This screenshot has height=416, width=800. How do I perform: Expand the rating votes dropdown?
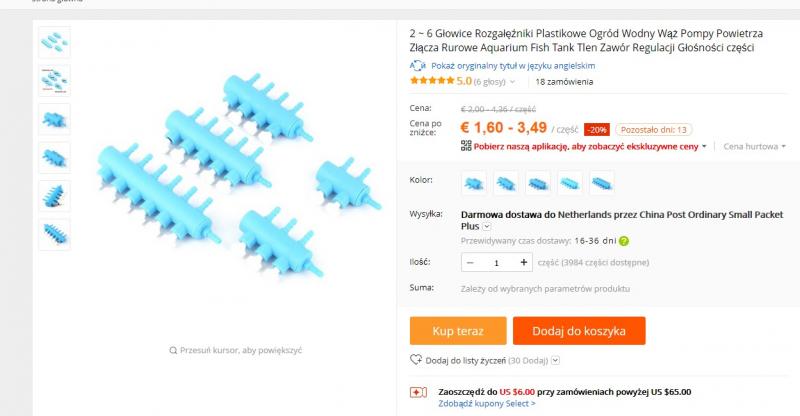click(513, 82)
